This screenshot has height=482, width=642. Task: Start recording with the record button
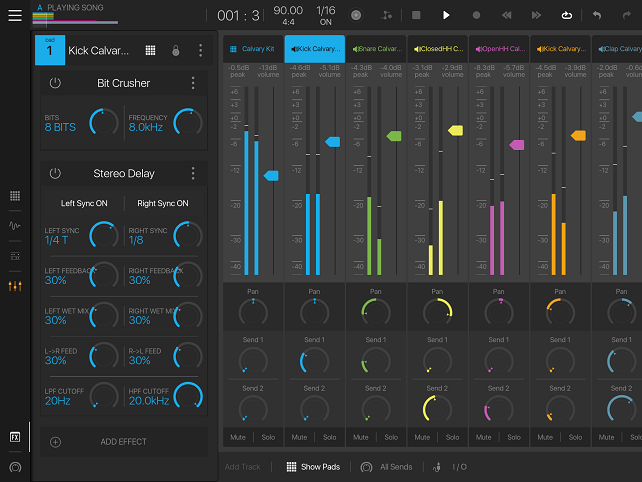pyautogui.click(x=476, y=15)
